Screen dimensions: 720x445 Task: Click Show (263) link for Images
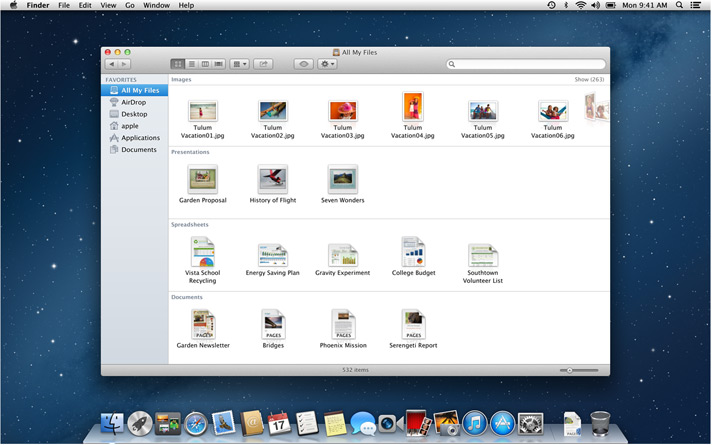point(589,79)
